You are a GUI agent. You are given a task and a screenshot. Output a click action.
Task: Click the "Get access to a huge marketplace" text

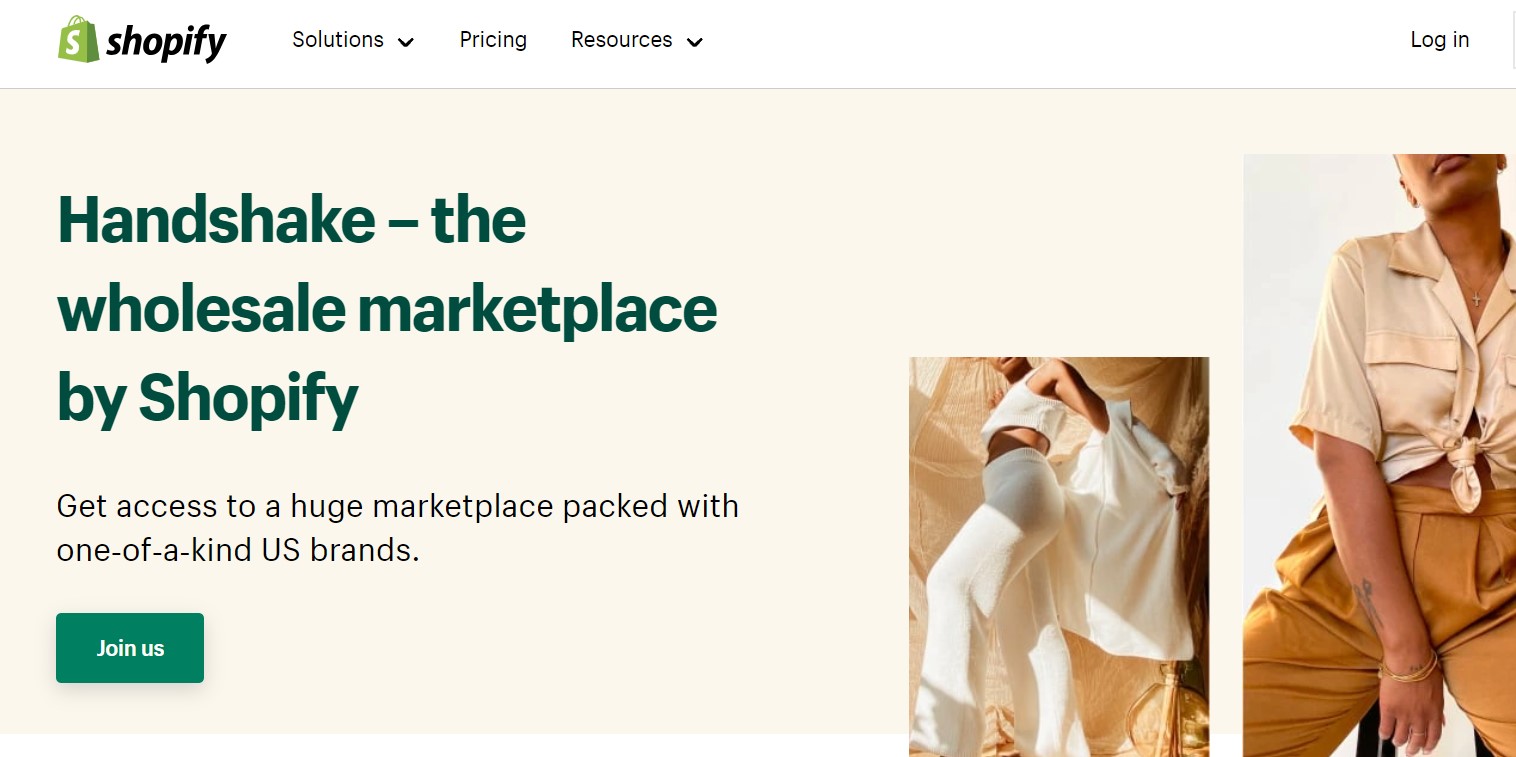click(x=397, y=506)
